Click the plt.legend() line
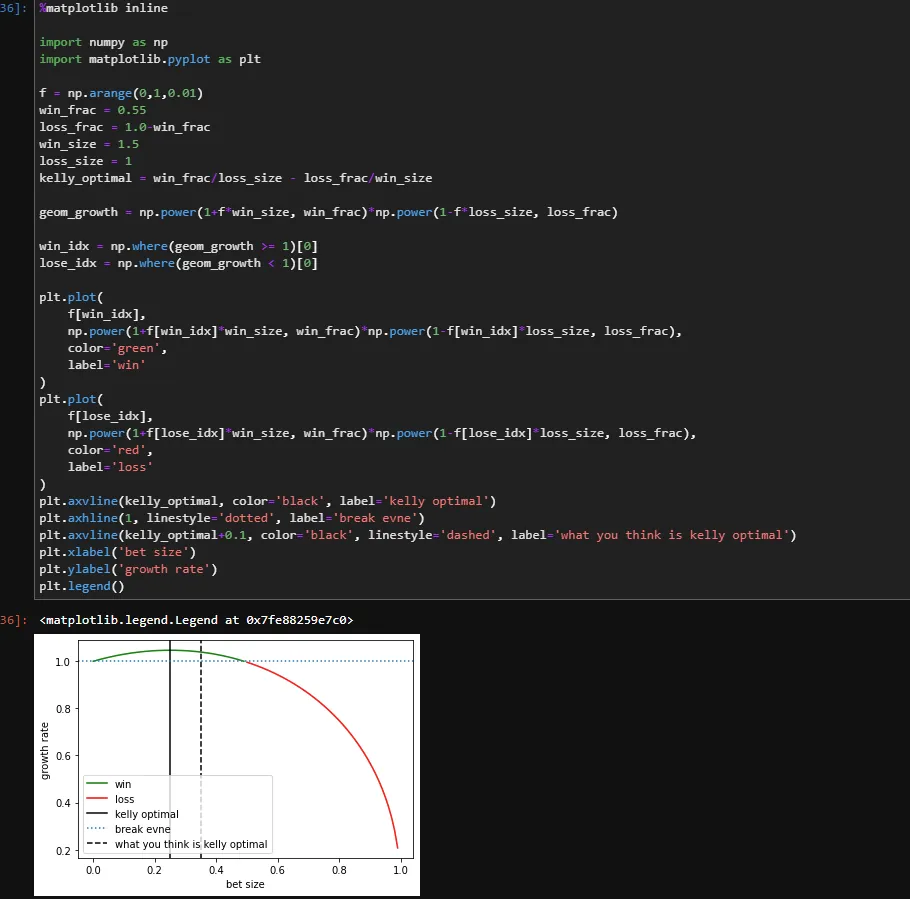910x899 pixels. (x=82, y=586)
